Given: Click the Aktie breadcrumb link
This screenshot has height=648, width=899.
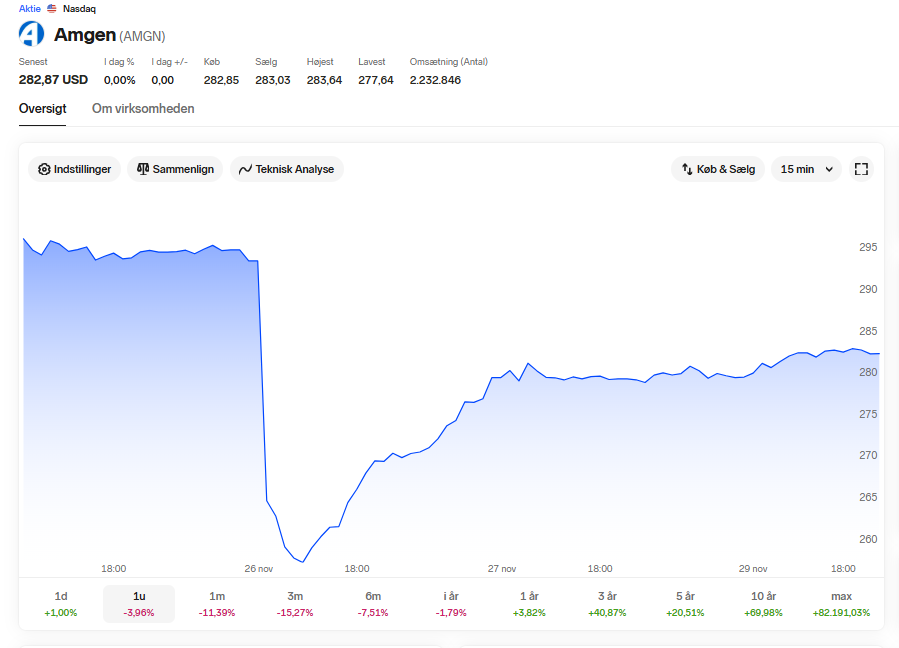Looking at the screenshot, I should [x=30, y=9].
